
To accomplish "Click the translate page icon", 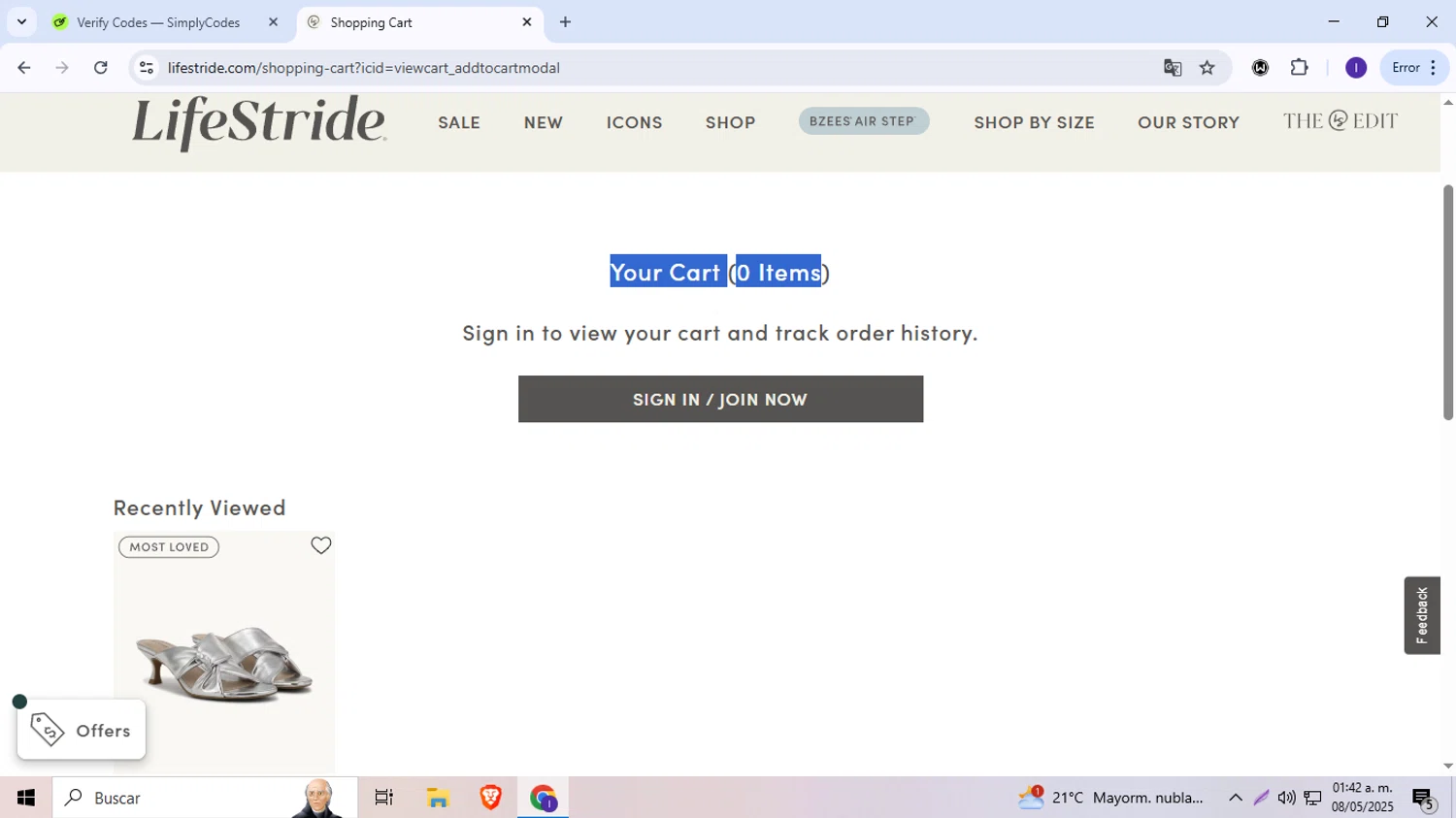I will tap(1173, 68).
